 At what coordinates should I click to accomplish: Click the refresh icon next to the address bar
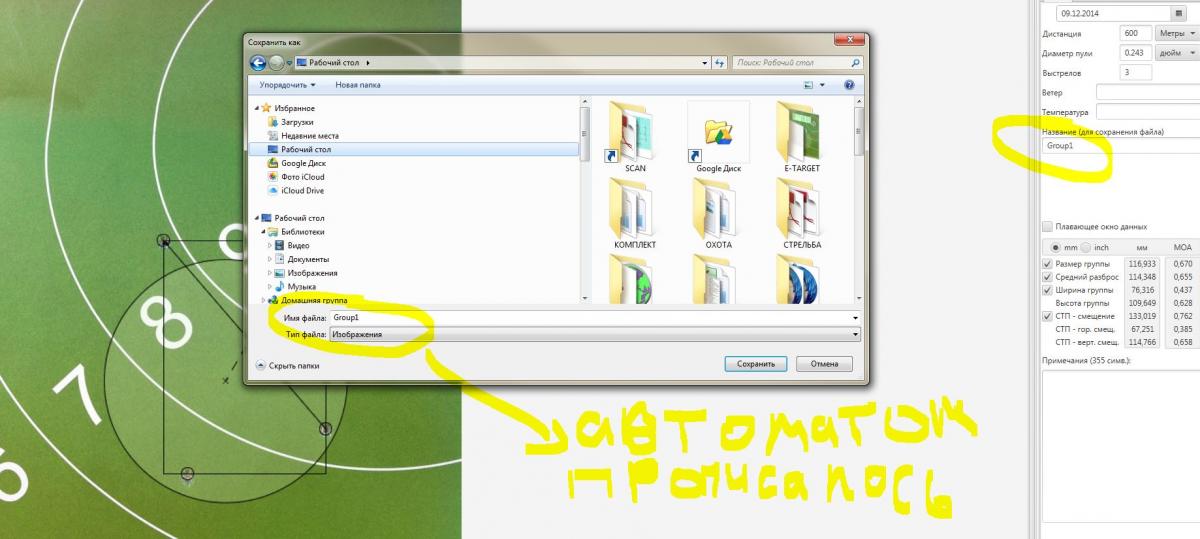click(719, 63)
